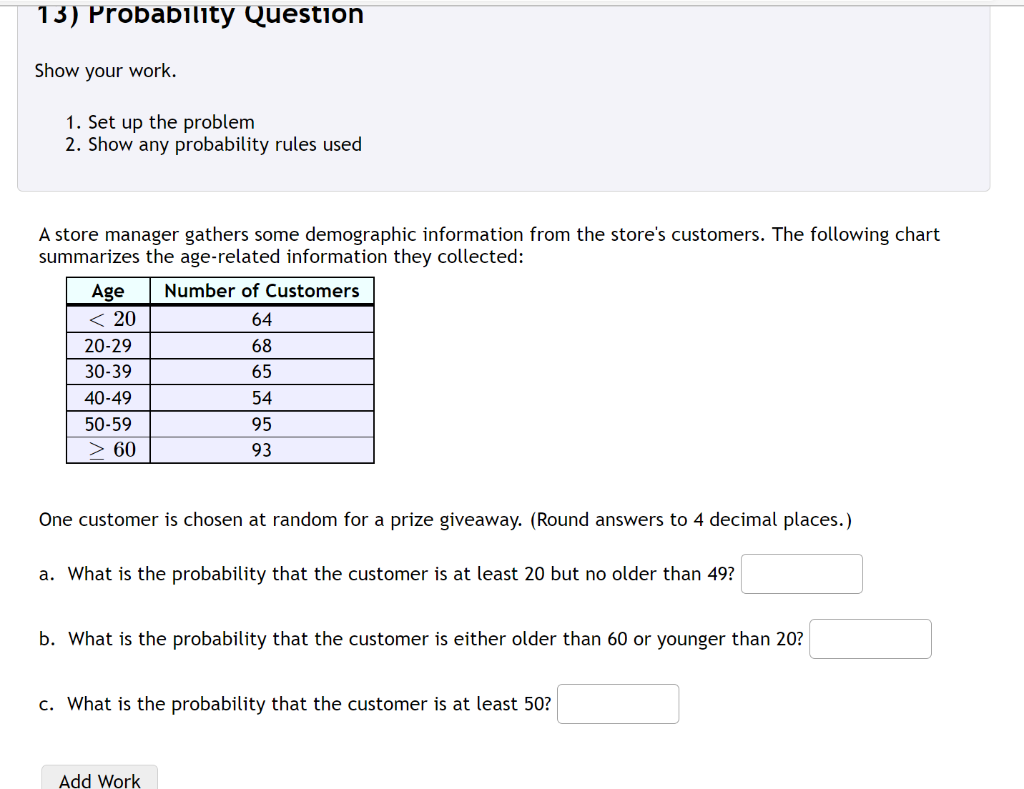Select the Number of Customers header cell
The height and width of the screenshot is (789, 1024).
click(261, 291)
